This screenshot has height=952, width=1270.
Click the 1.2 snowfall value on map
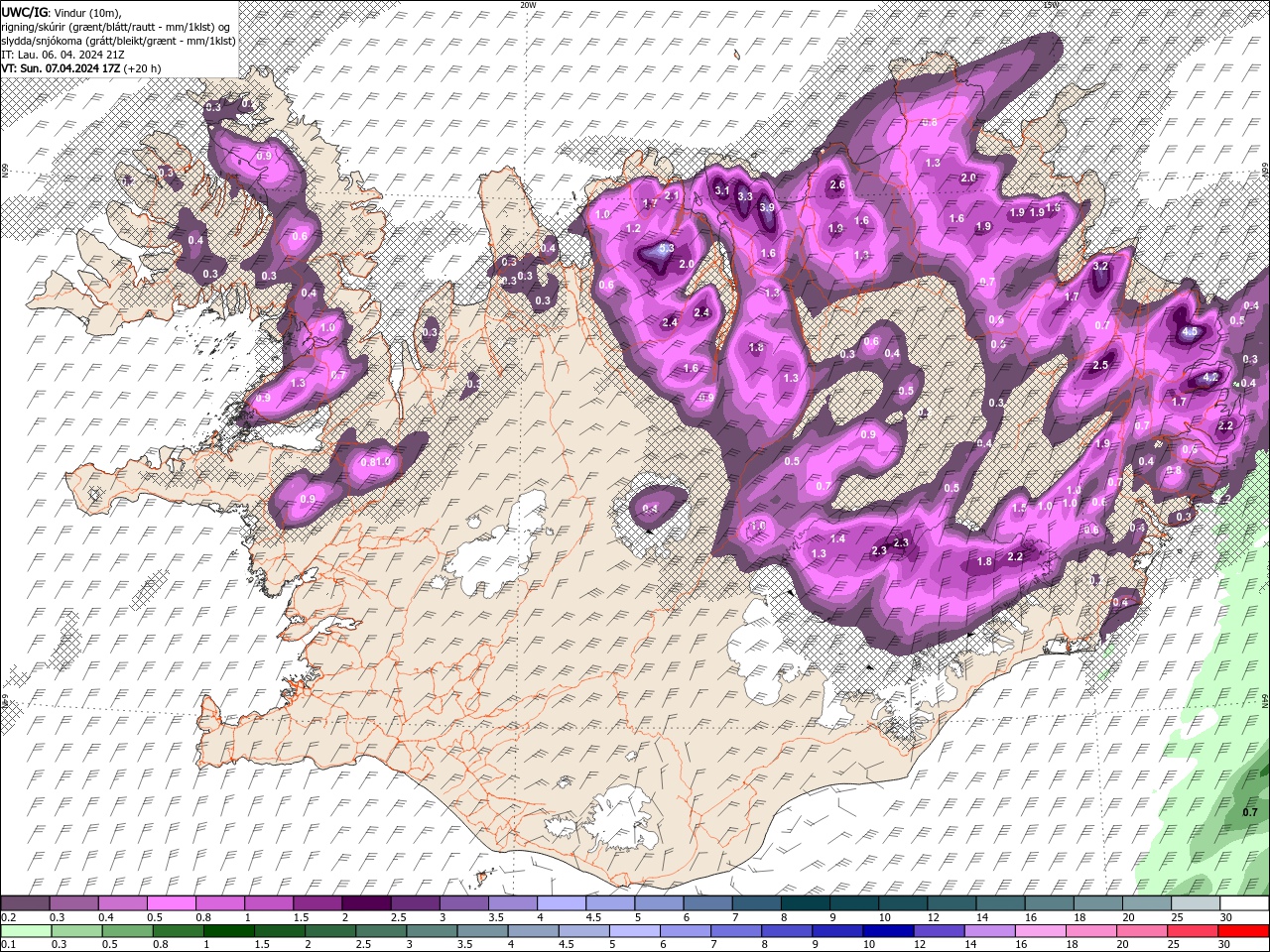pyautogui.click(x=633, y=228)
